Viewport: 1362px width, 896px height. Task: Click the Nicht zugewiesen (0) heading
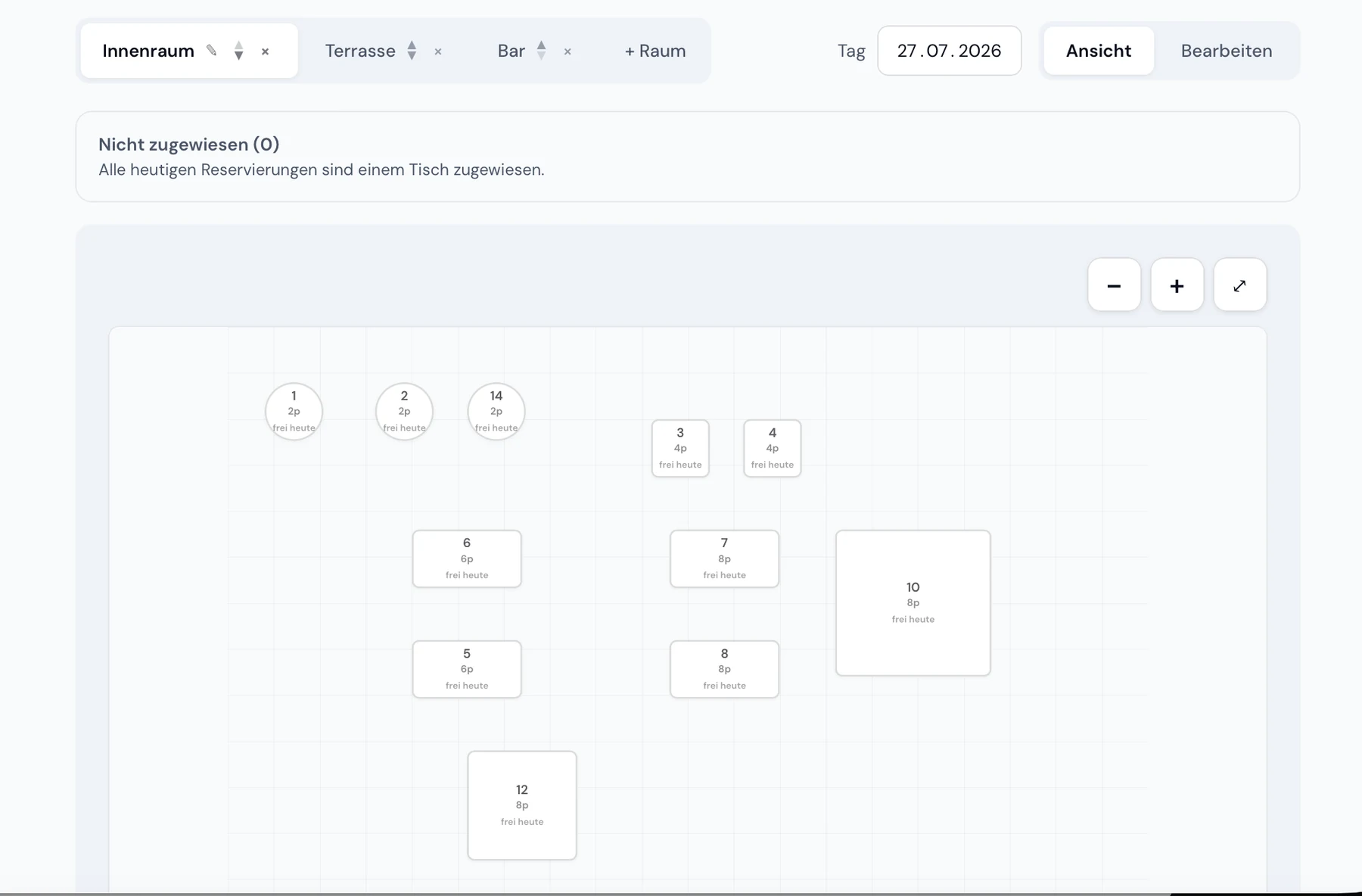tap(189, 144)
